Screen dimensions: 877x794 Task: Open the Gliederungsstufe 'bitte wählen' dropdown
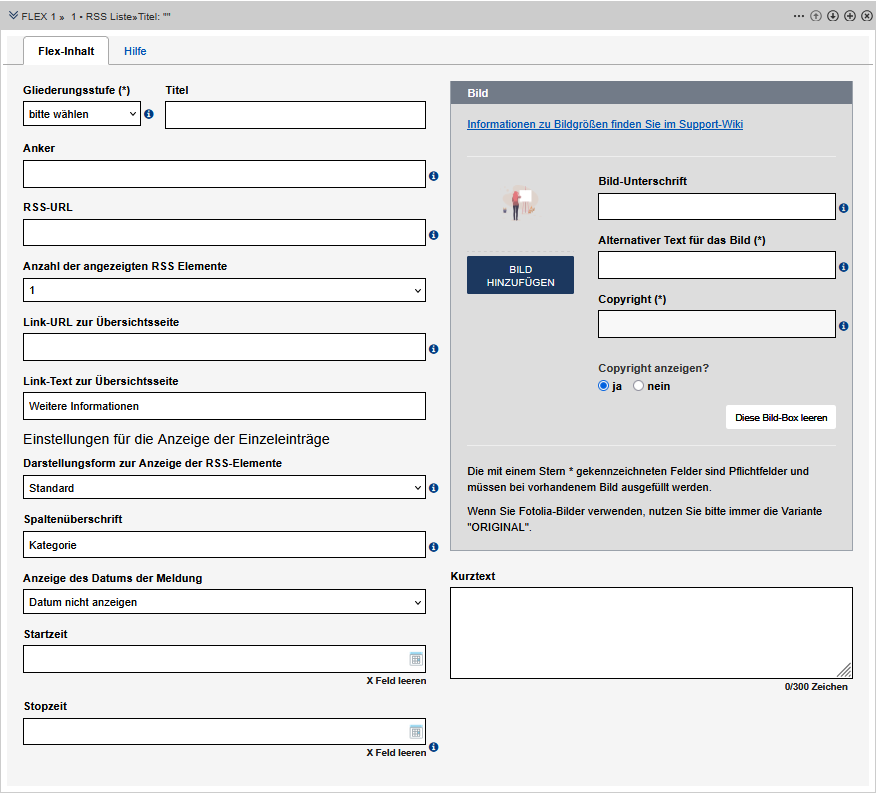tap(81, 114)
